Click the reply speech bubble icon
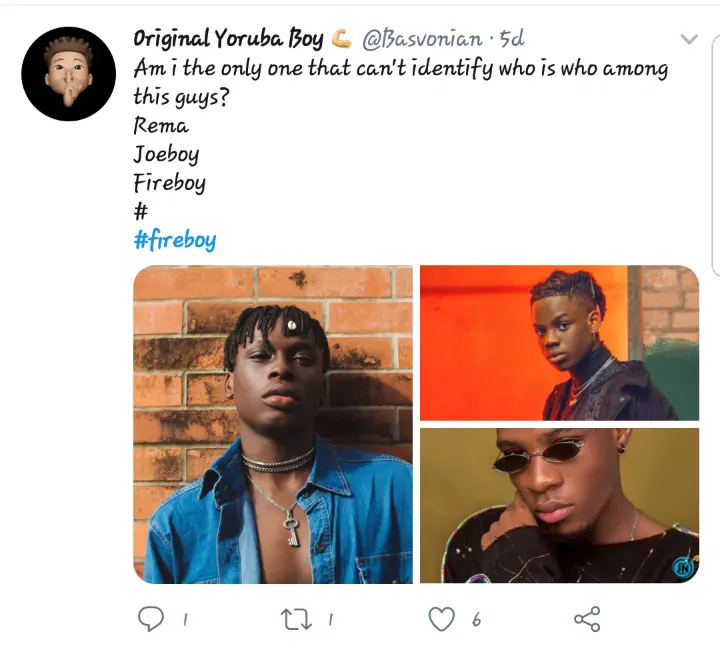The width and height of the screenshot is (720, 648). (x=151, y=619)
